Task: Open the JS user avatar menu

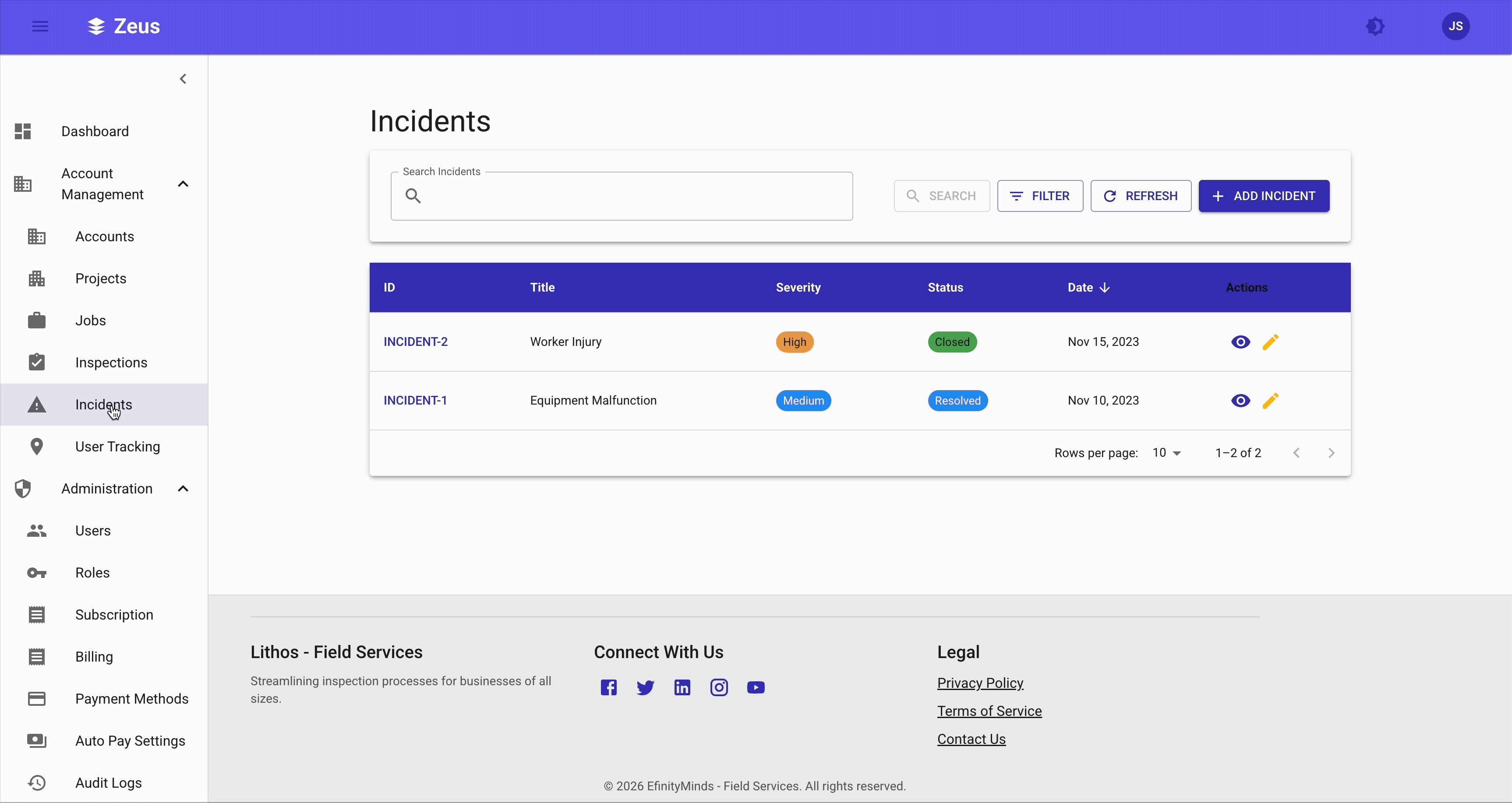Action: coord(1456,26)
